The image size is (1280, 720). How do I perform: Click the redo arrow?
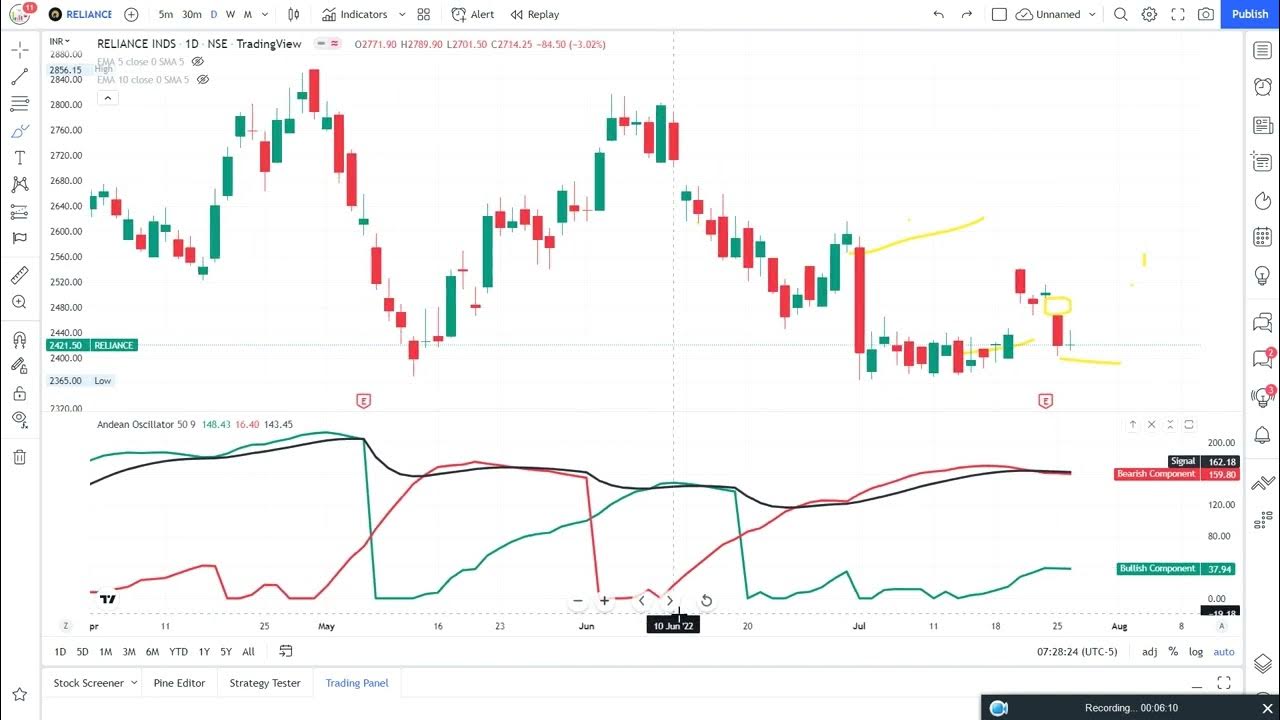click(966, 14)
